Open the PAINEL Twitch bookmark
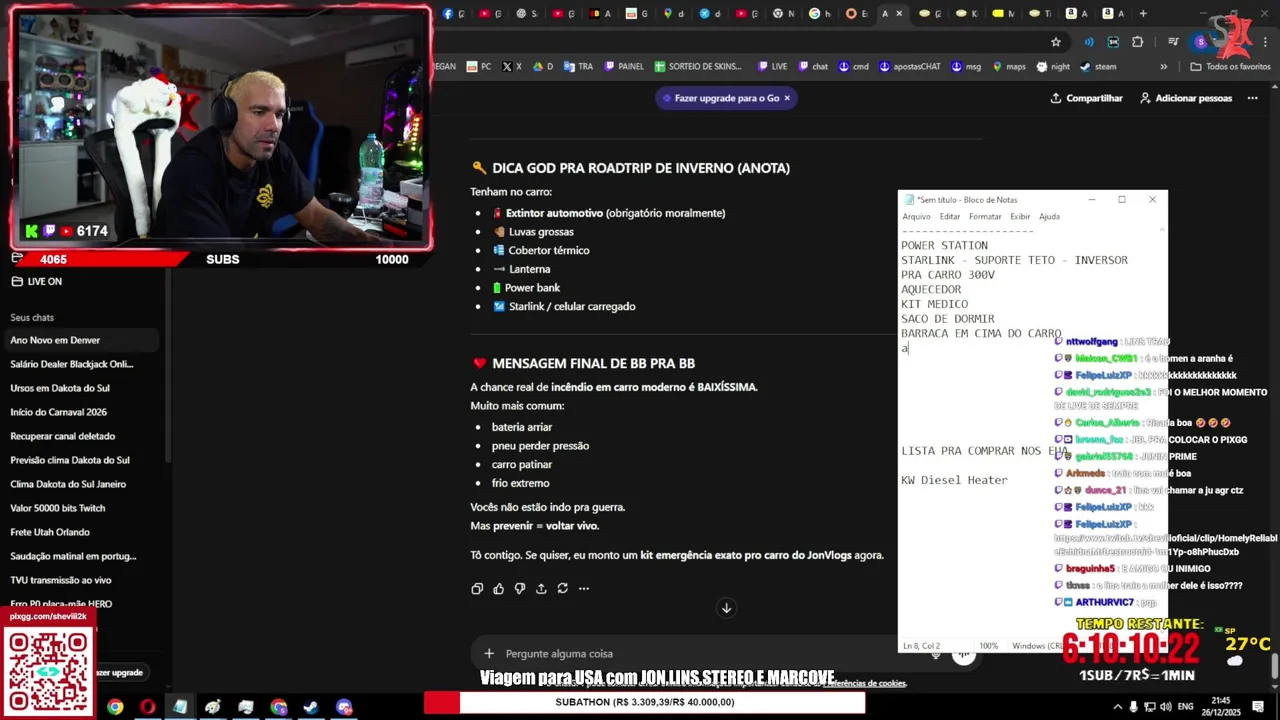 coord(624,67)
